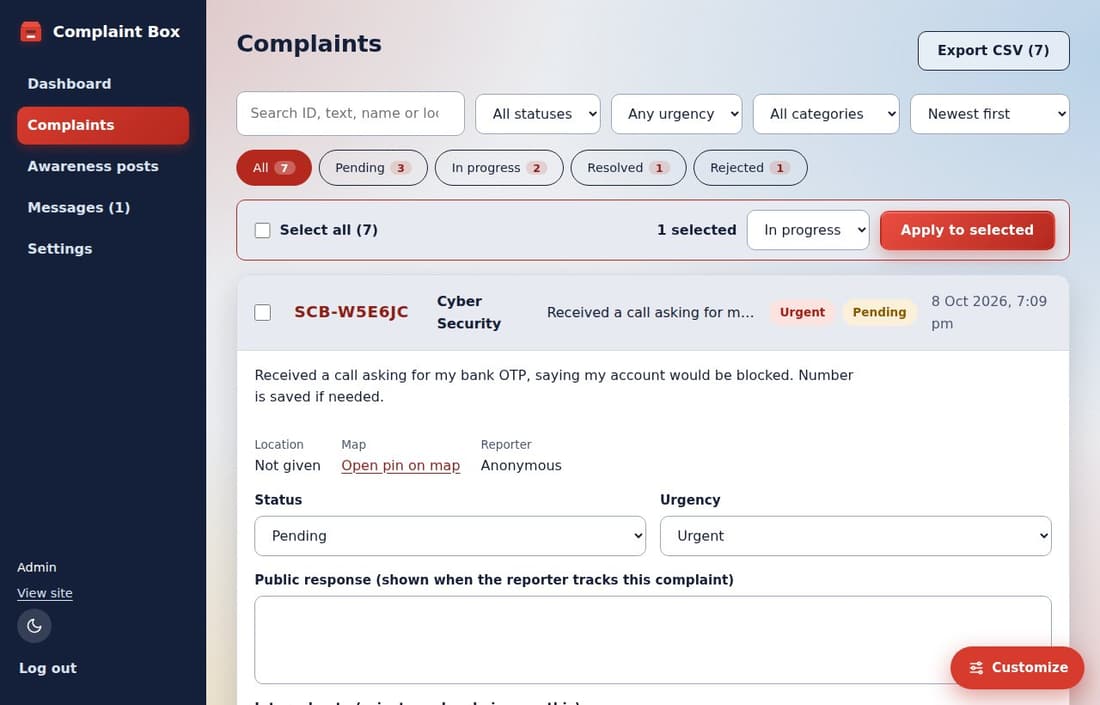
Task: Click the Complaint Box logo icon
Action: tap(31, 32)
